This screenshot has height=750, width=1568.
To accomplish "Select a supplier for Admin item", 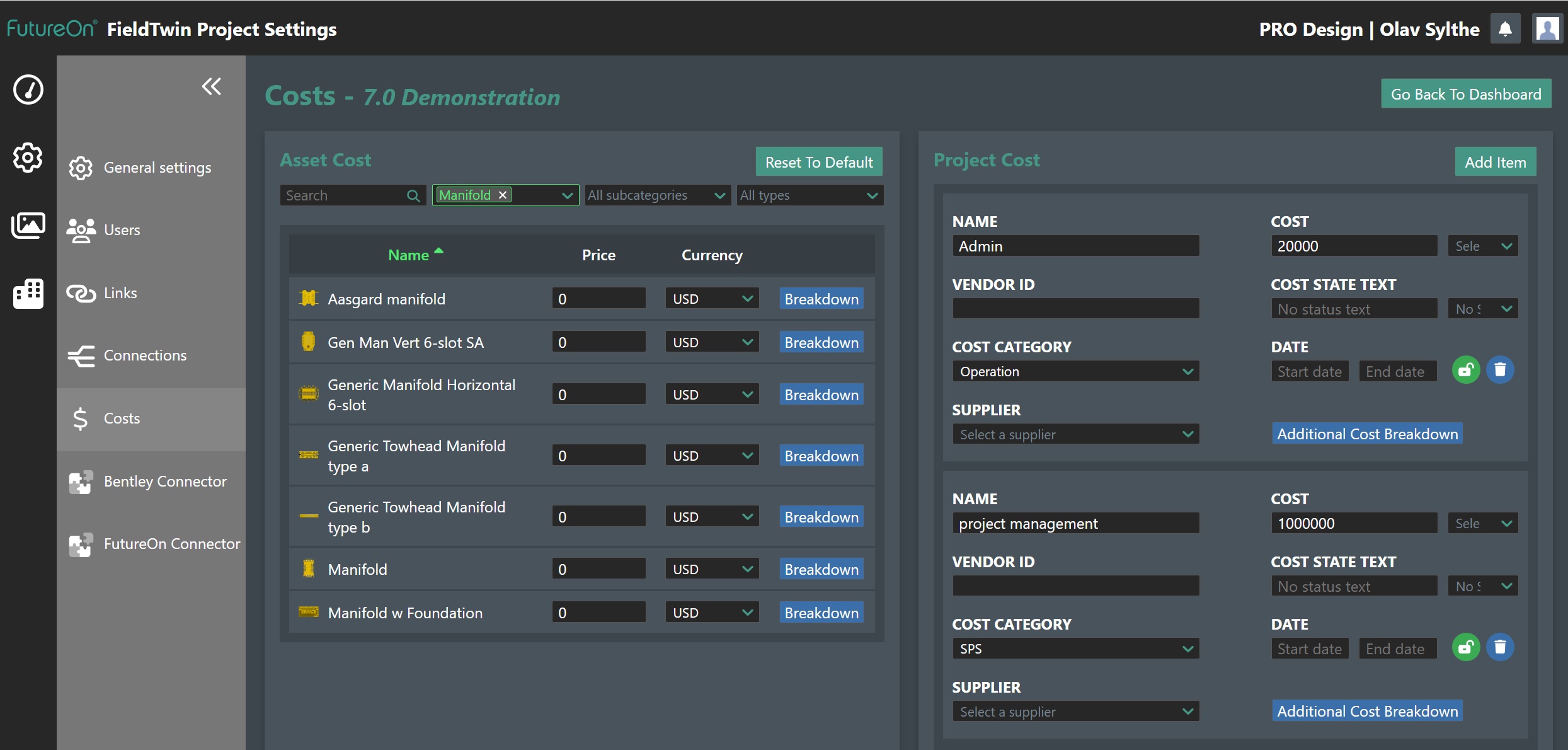I will (1076, 434).
